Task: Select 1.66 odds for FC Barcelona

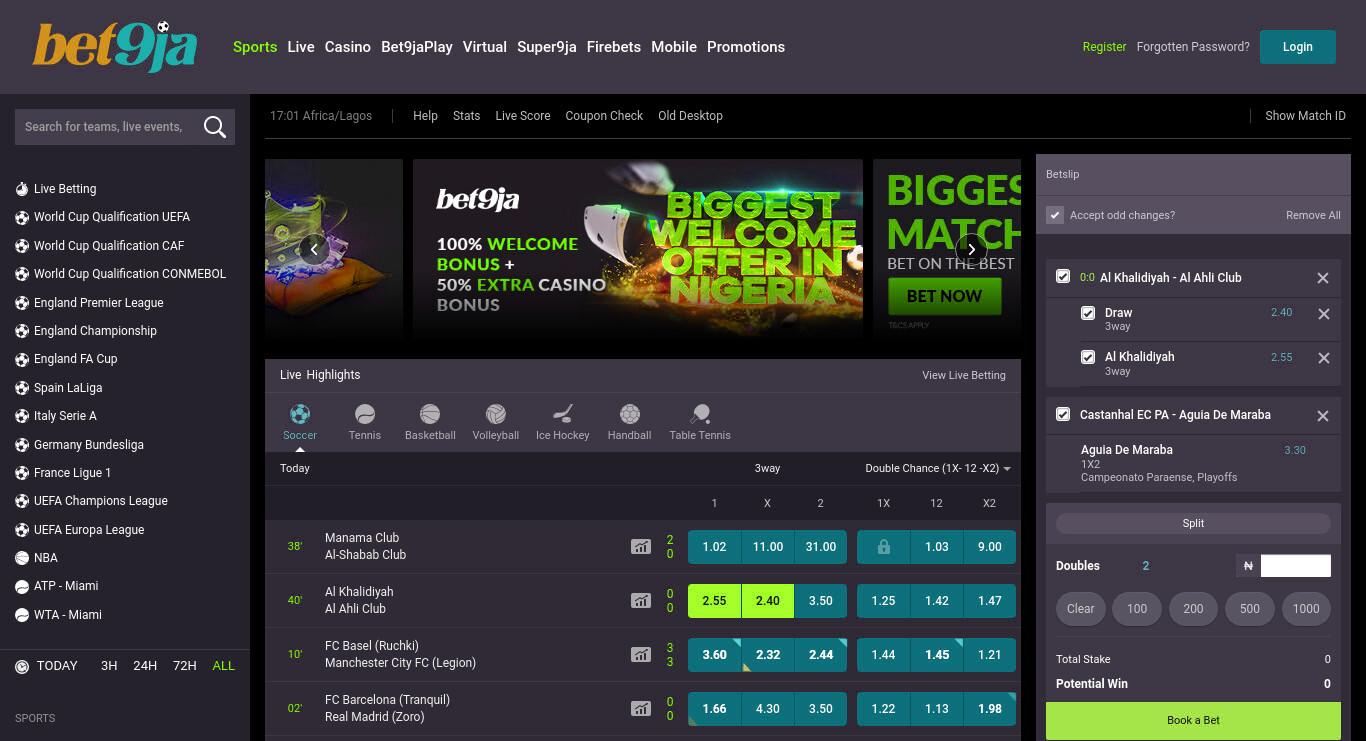Action: pos(715,709)
